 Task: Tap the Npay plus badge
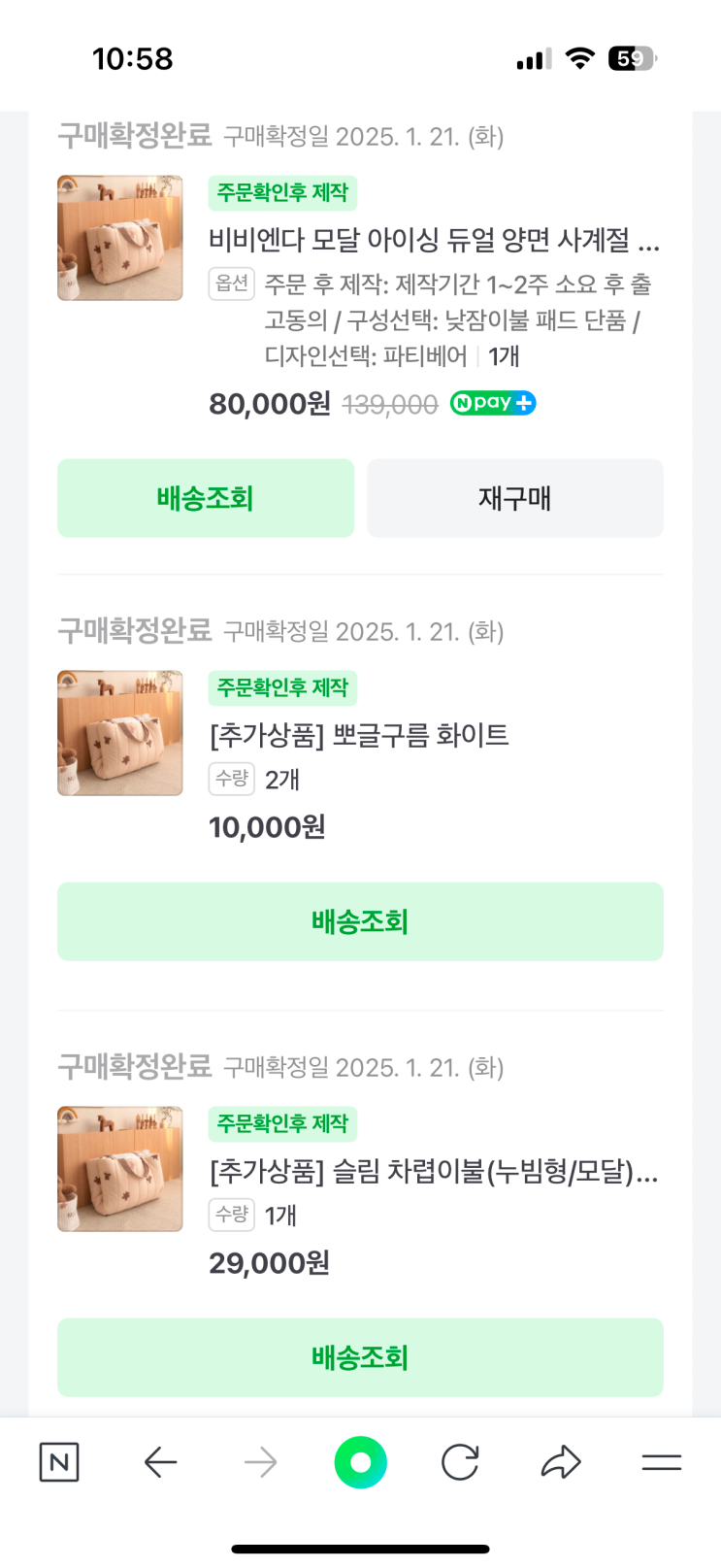pos(493,403)
